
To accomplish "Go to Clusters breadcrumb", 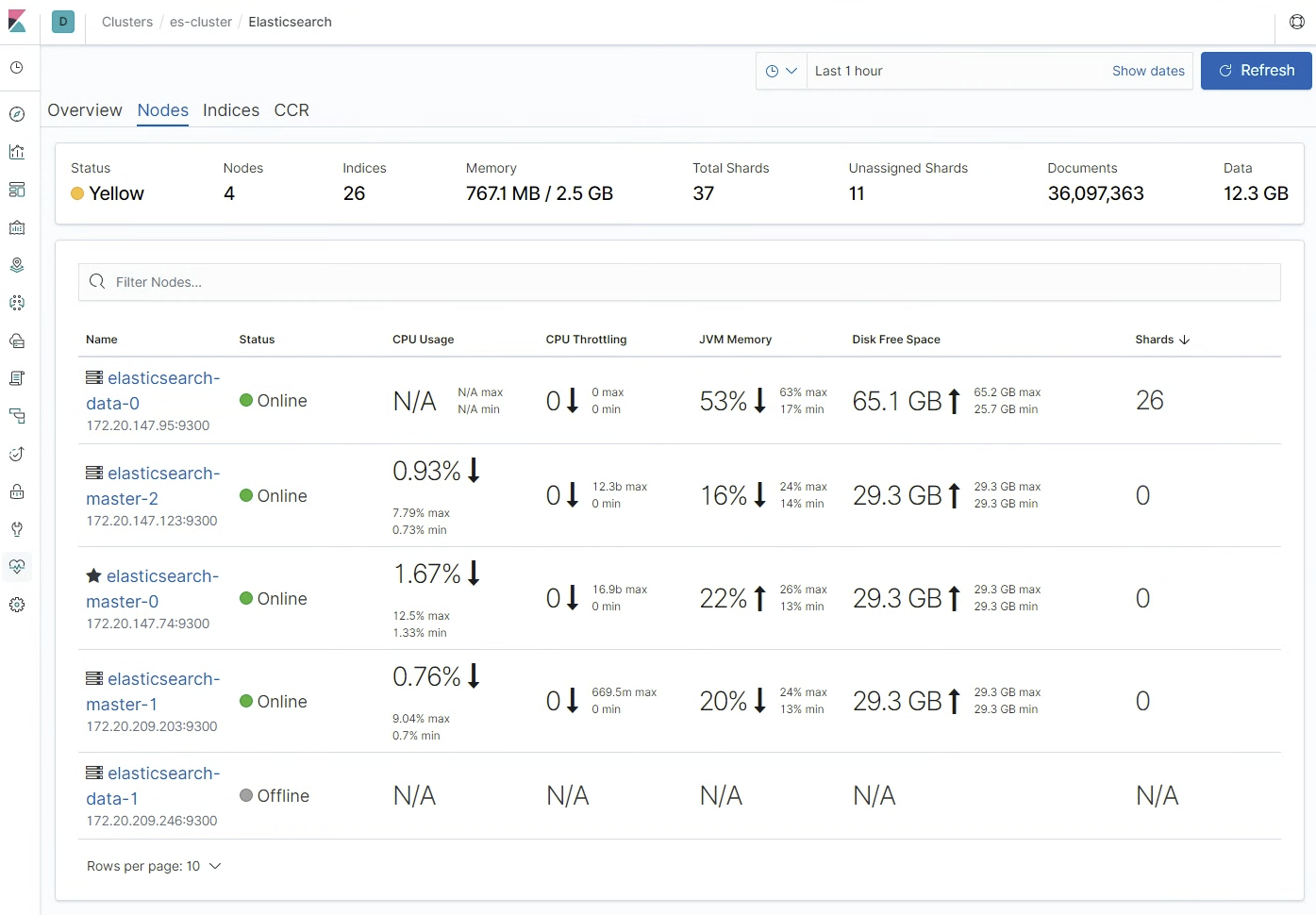I will 127,22.
